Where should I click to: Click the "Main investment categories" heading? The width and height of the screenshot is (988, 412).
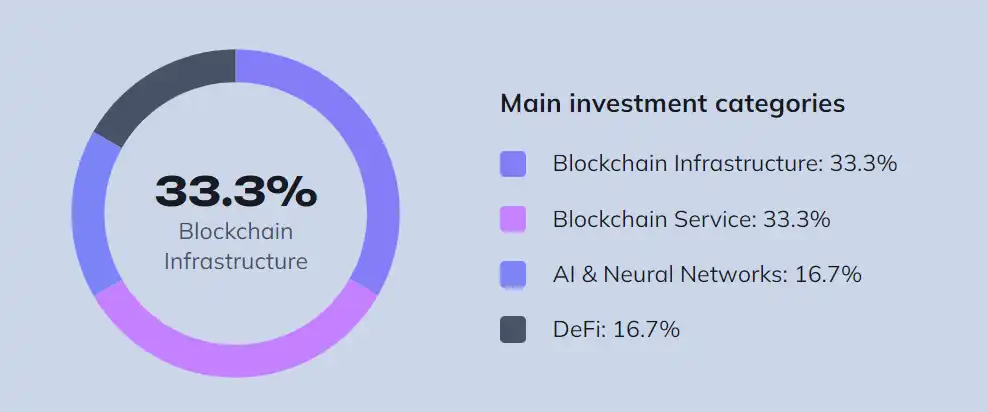point(673,103)
